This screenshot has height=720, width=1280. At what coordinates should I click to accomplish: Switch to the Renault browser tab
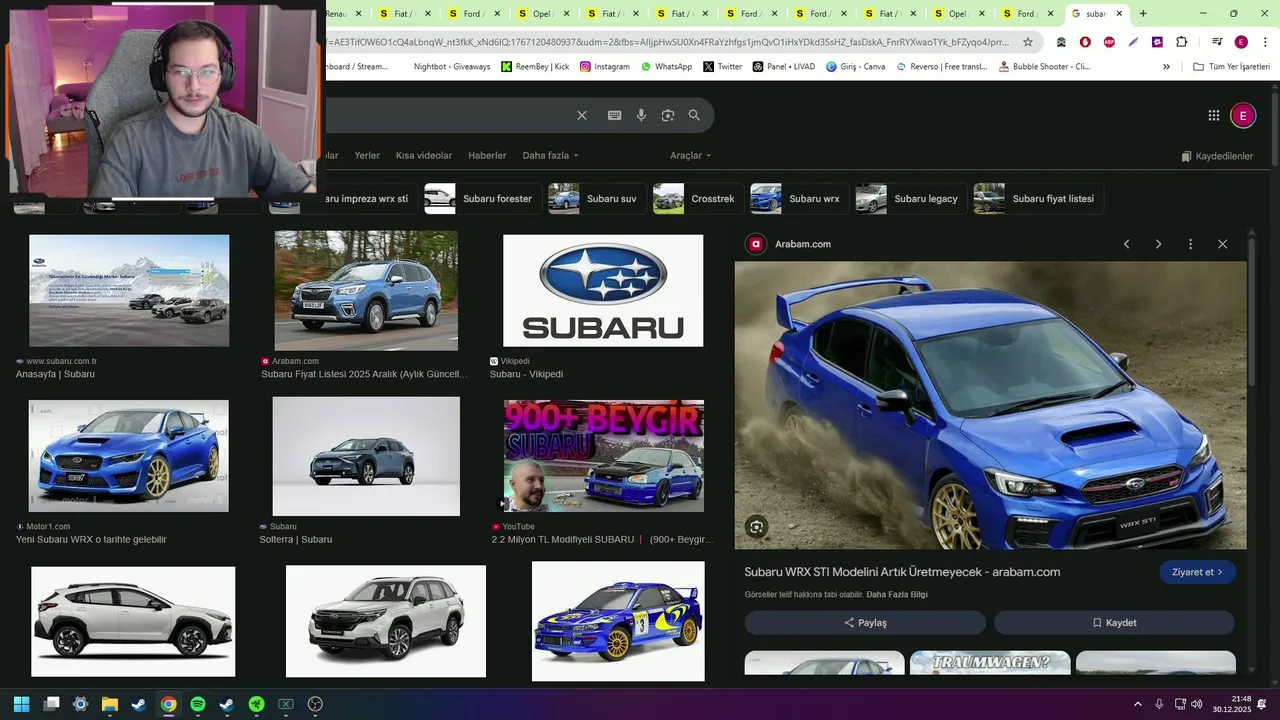(345, 14)
